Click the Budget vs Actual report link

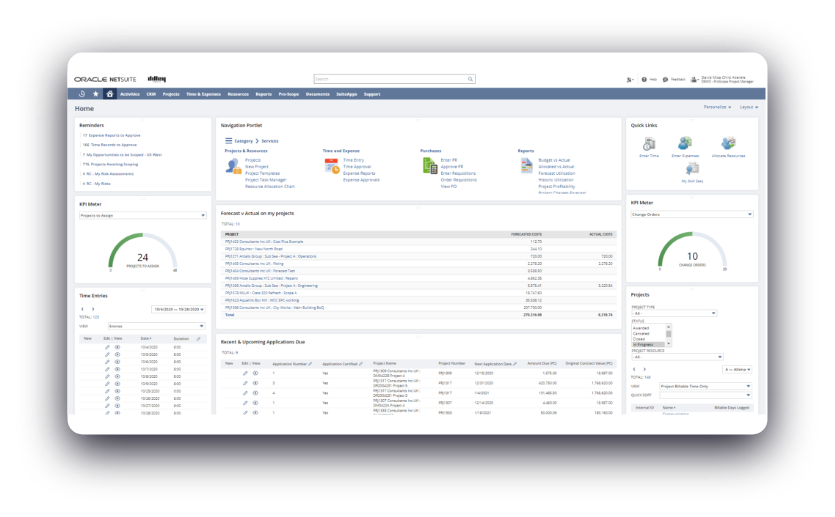click(x=555, y=160)
